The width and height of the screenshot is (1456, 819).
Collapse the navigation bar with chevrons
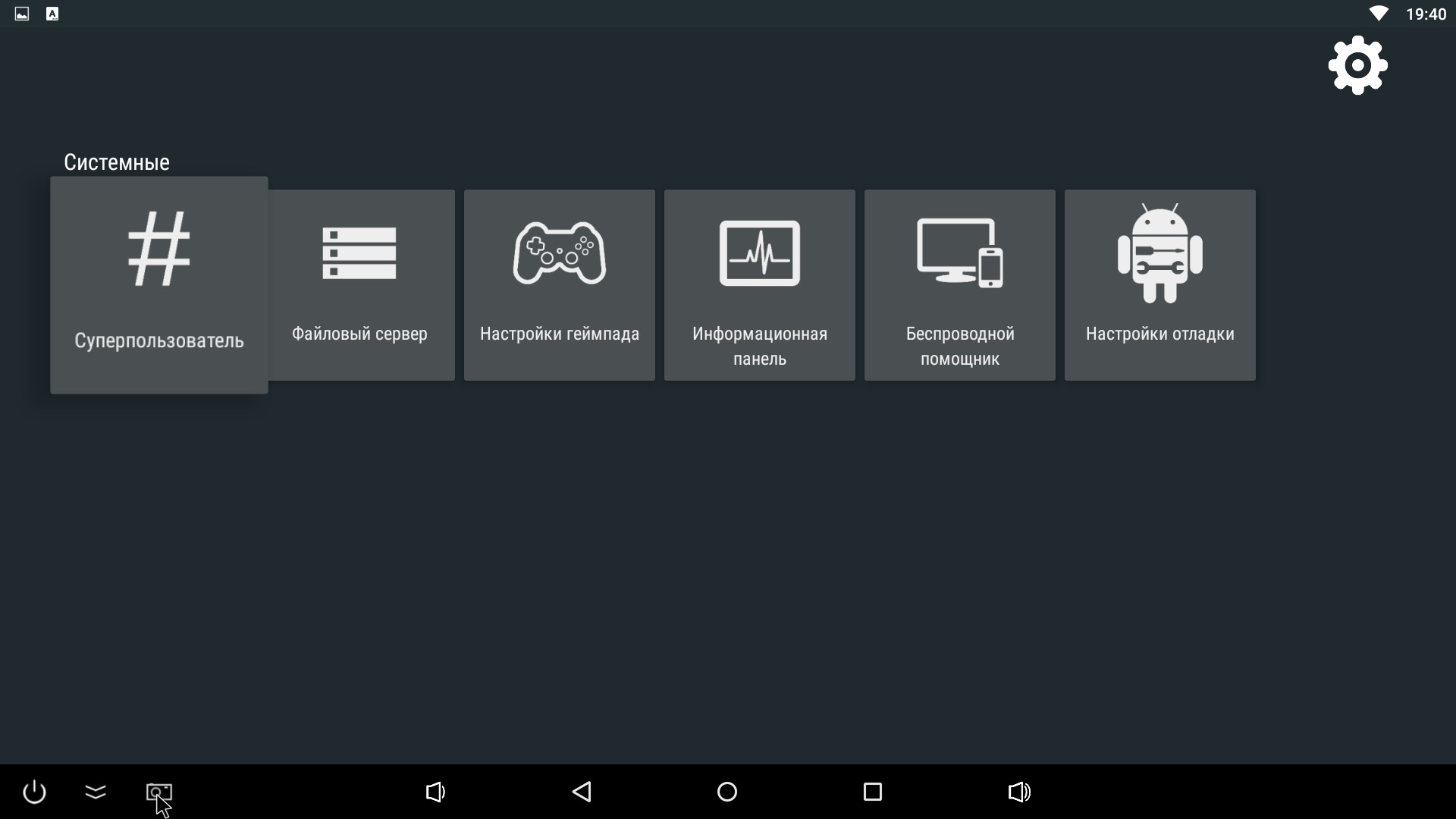96,792
